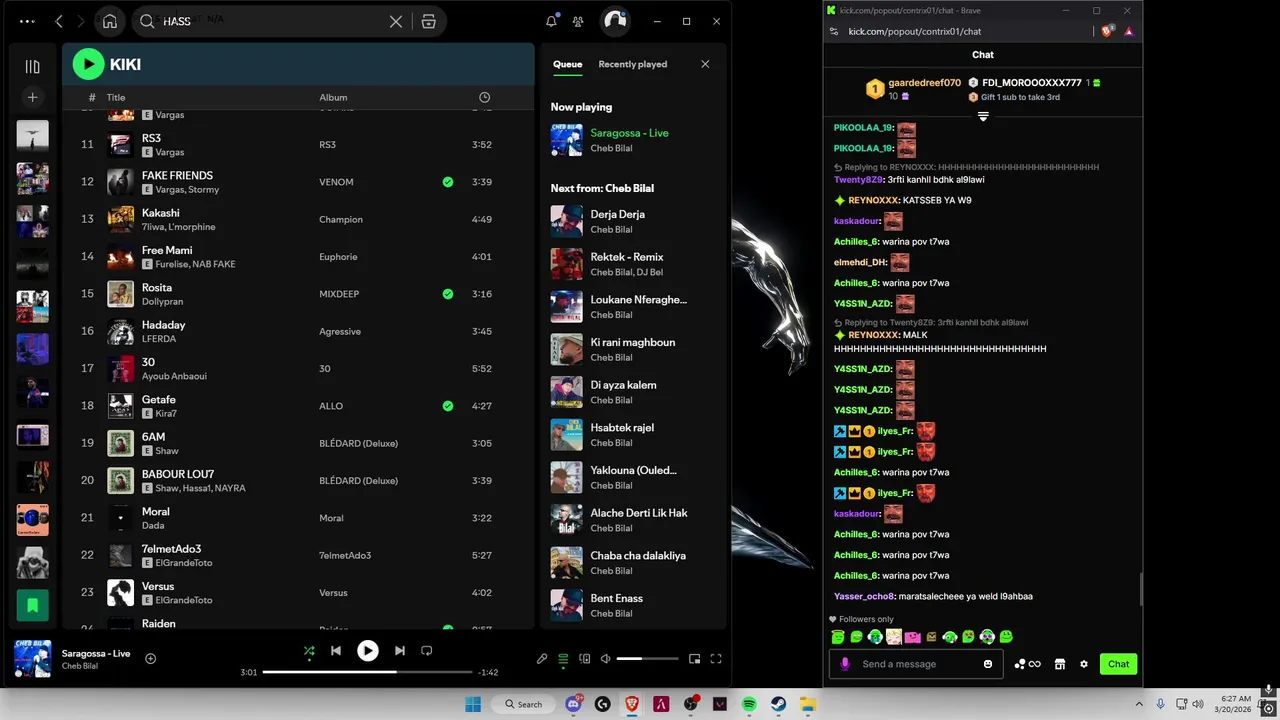Viewport: 1280px width, 720px height.
Task: Click the green Chat send button
Action: pos(1118,664)
